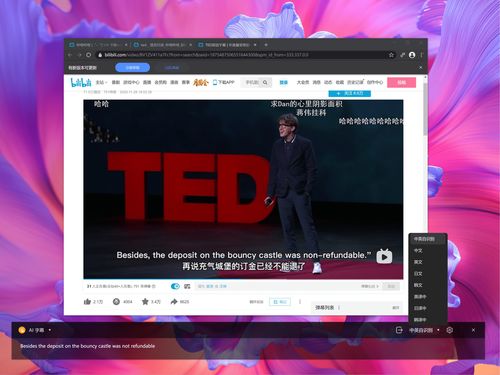500x375 pixels.
Task: Click the page vertical scrollbar
Action: pos(425,110)
